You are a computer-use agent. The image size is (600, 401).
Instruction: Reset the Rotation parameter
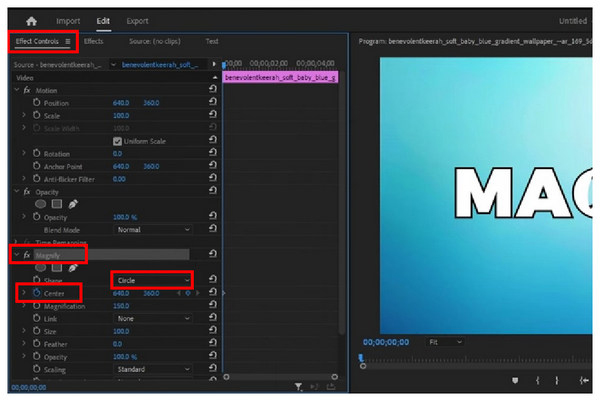pyautogui.click(x=212, y=153)
